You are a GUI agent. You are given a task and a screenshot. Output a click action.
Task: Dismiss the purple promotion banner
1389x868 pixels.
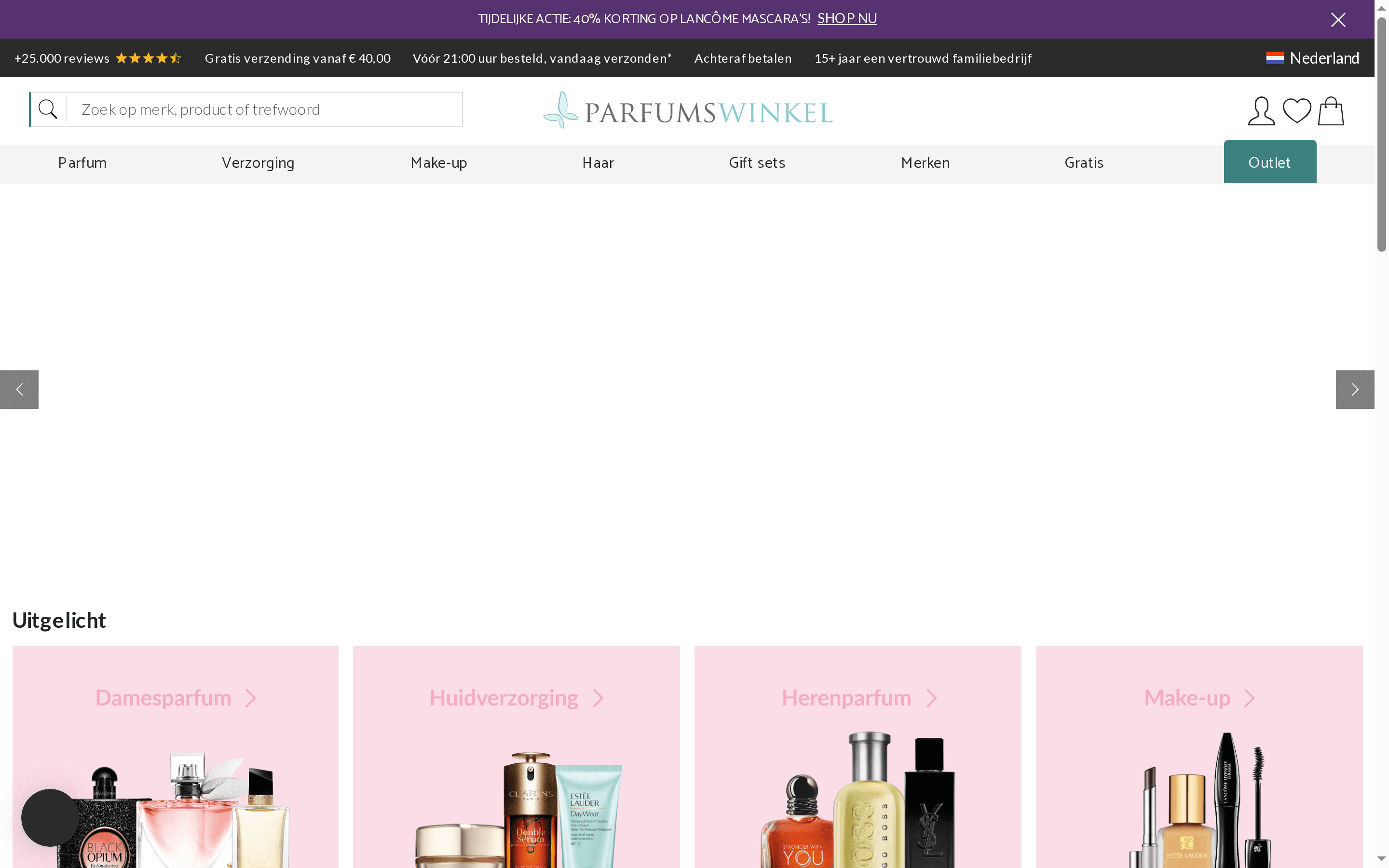point(1338,19)
